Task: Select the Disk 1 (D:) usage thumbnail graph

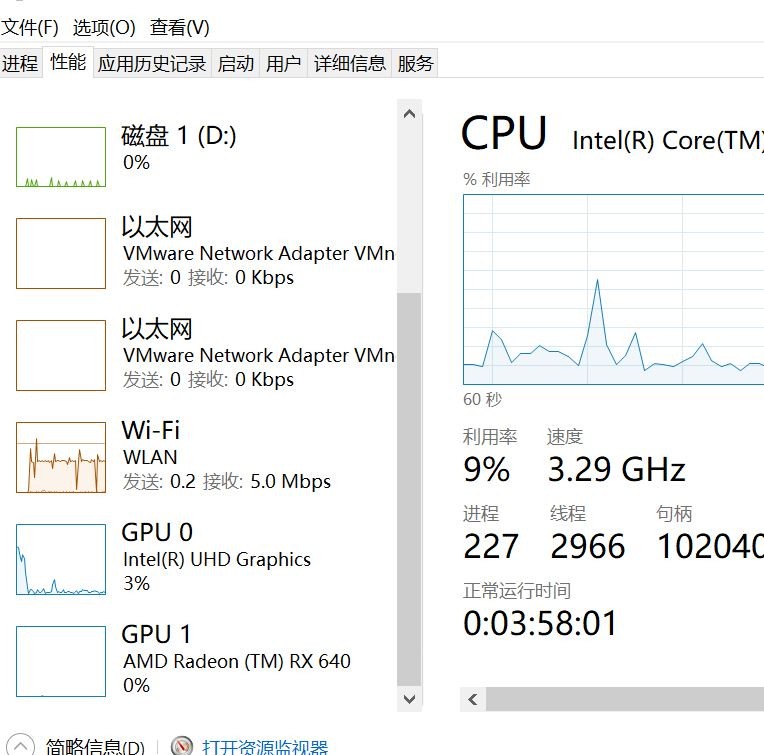Action: pos(61,157)
